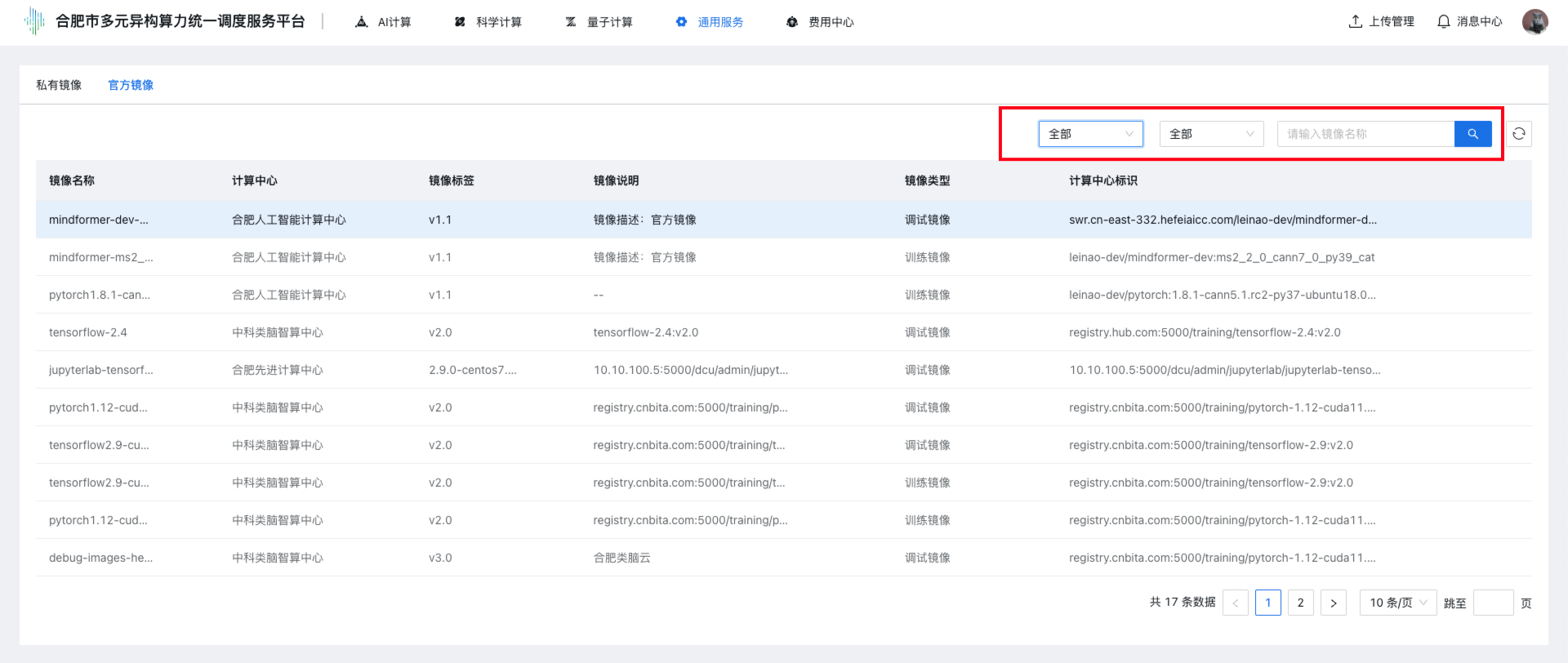
Task: Open the second 全部 filter dropdown
Action: (x=1211, y=134)
